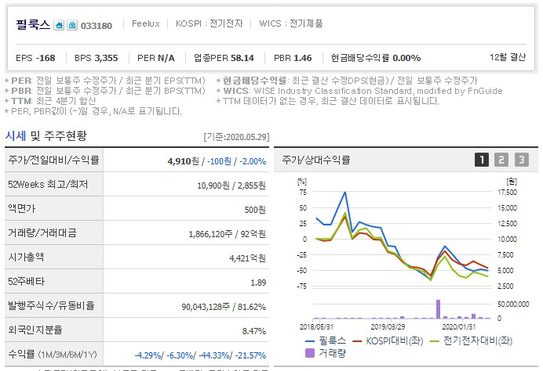This screenshot has height=371, width=543.
Task: Click the green 전기전자대비(좌) legend entry
Action: tap(471, 341)
